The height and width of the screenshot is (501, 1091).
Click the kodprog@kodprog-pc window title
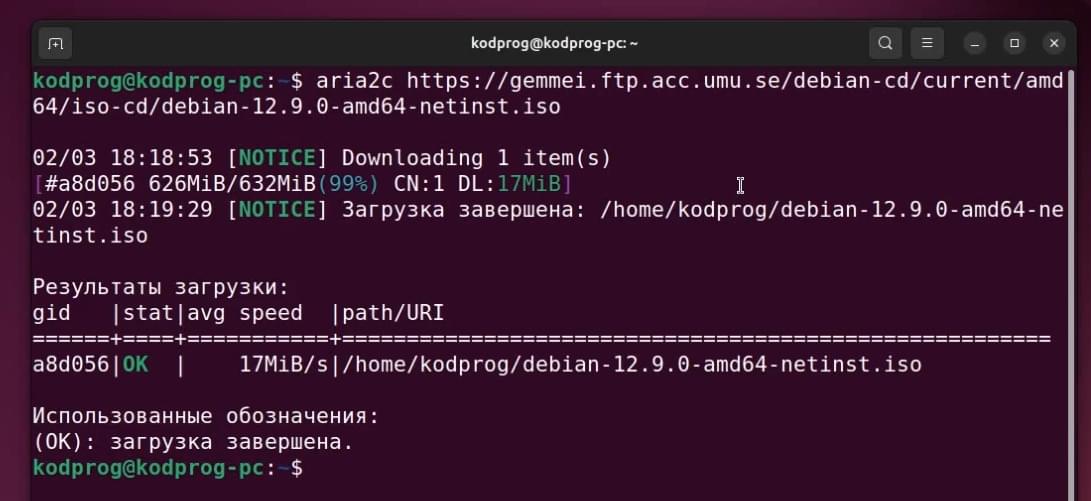click(555, 43)
